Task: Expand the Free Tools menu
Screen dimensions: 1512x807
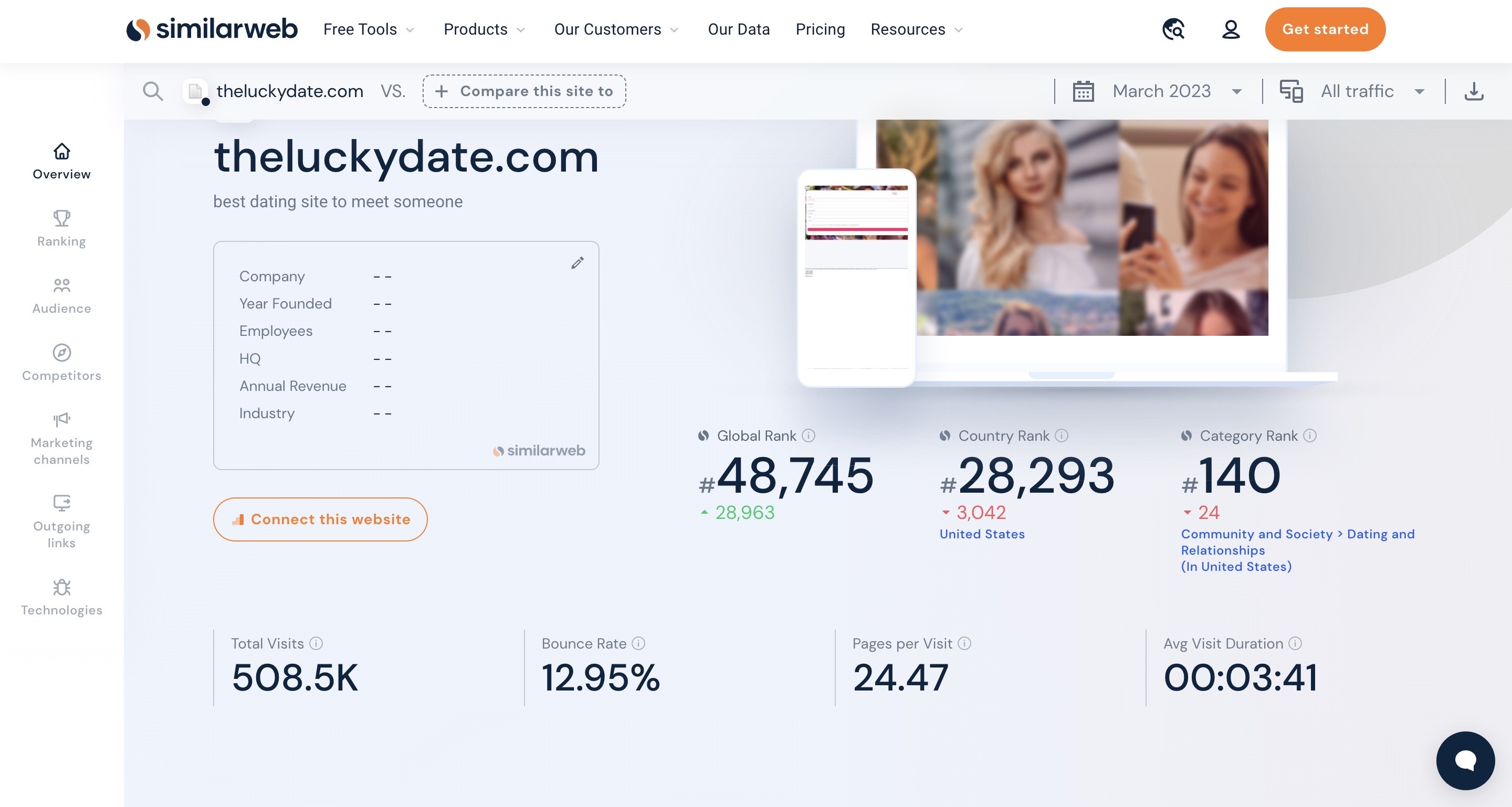Action: pos(369,29)
